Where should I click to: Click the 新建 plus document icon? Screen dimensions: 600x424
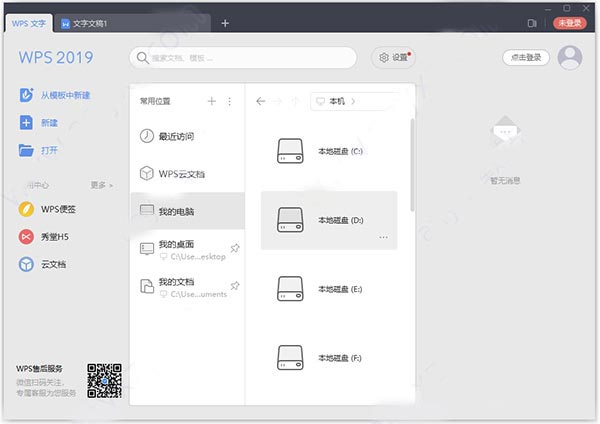[x=26, y=123]
